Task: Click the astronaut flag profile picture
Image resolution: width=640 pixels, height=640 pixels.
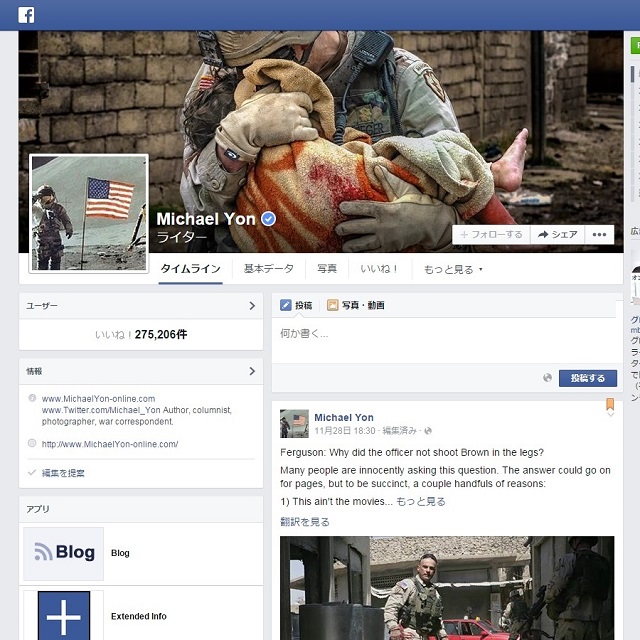Action: pyautogui.click(x=89, y=213)
